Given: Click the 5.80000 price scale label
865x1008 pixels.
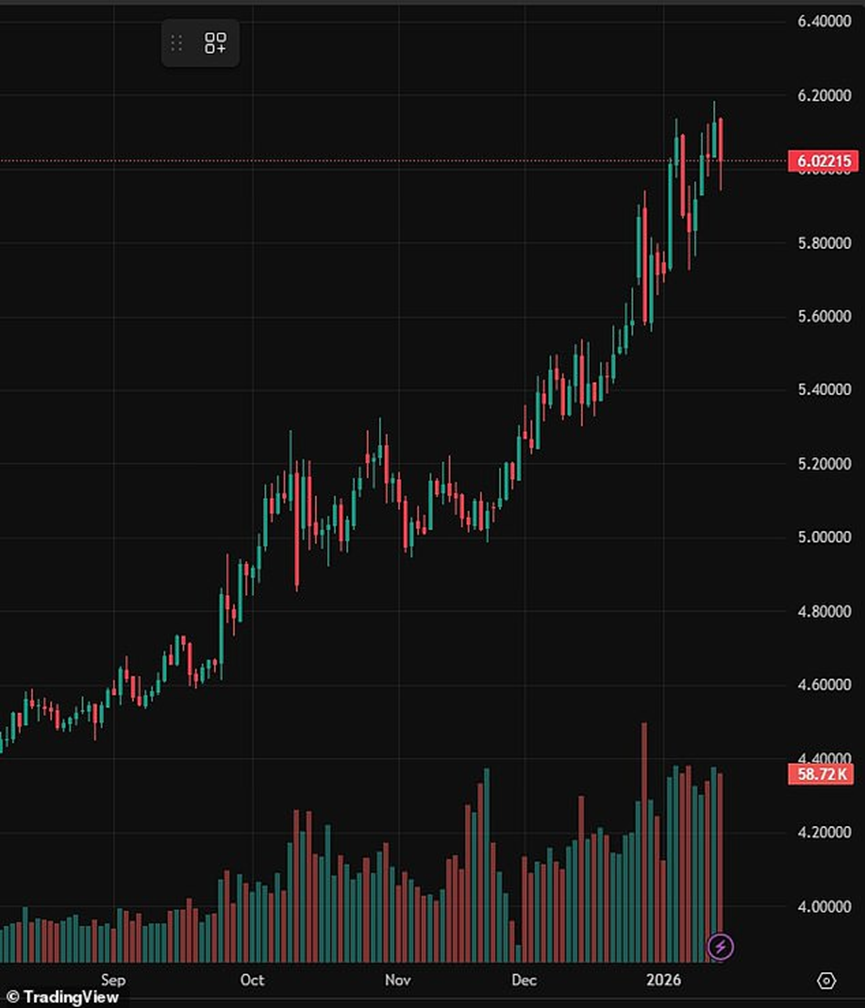Looking at the screenshot, I should pos(825,243).
